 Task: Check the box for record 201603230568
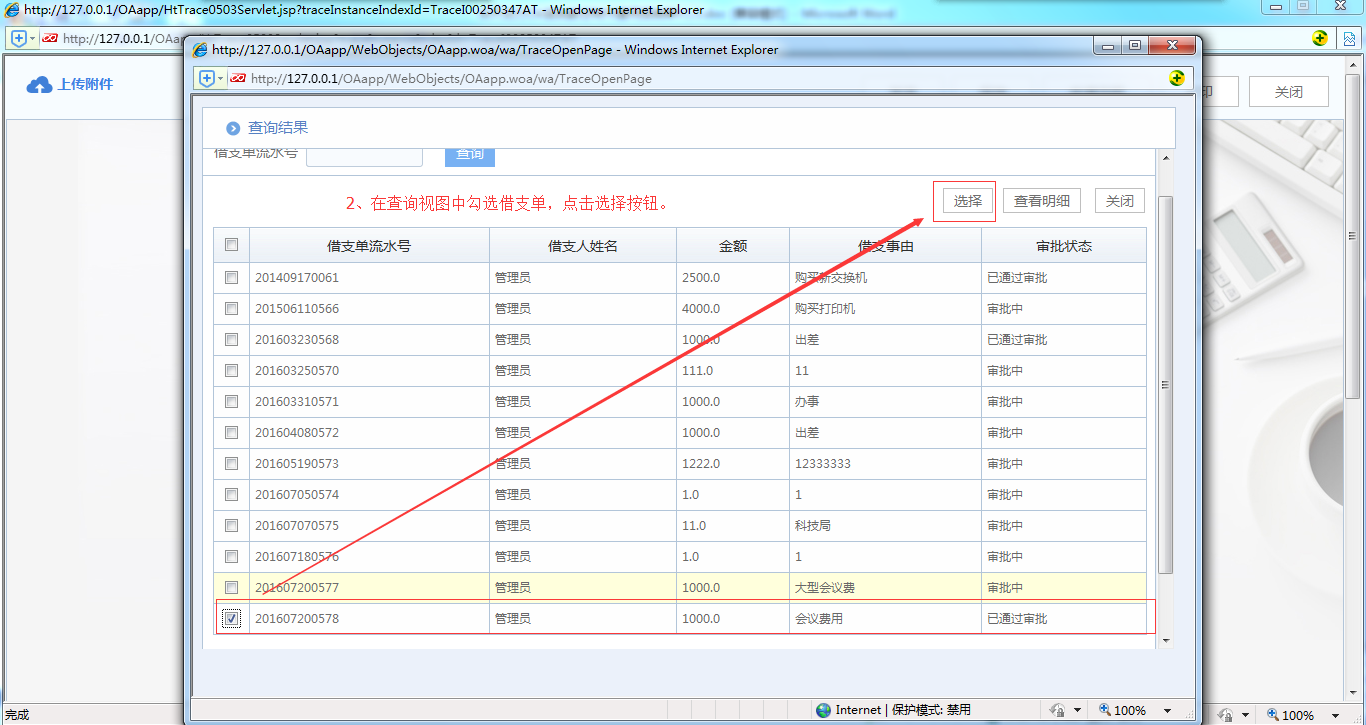[x=231, y=339]
